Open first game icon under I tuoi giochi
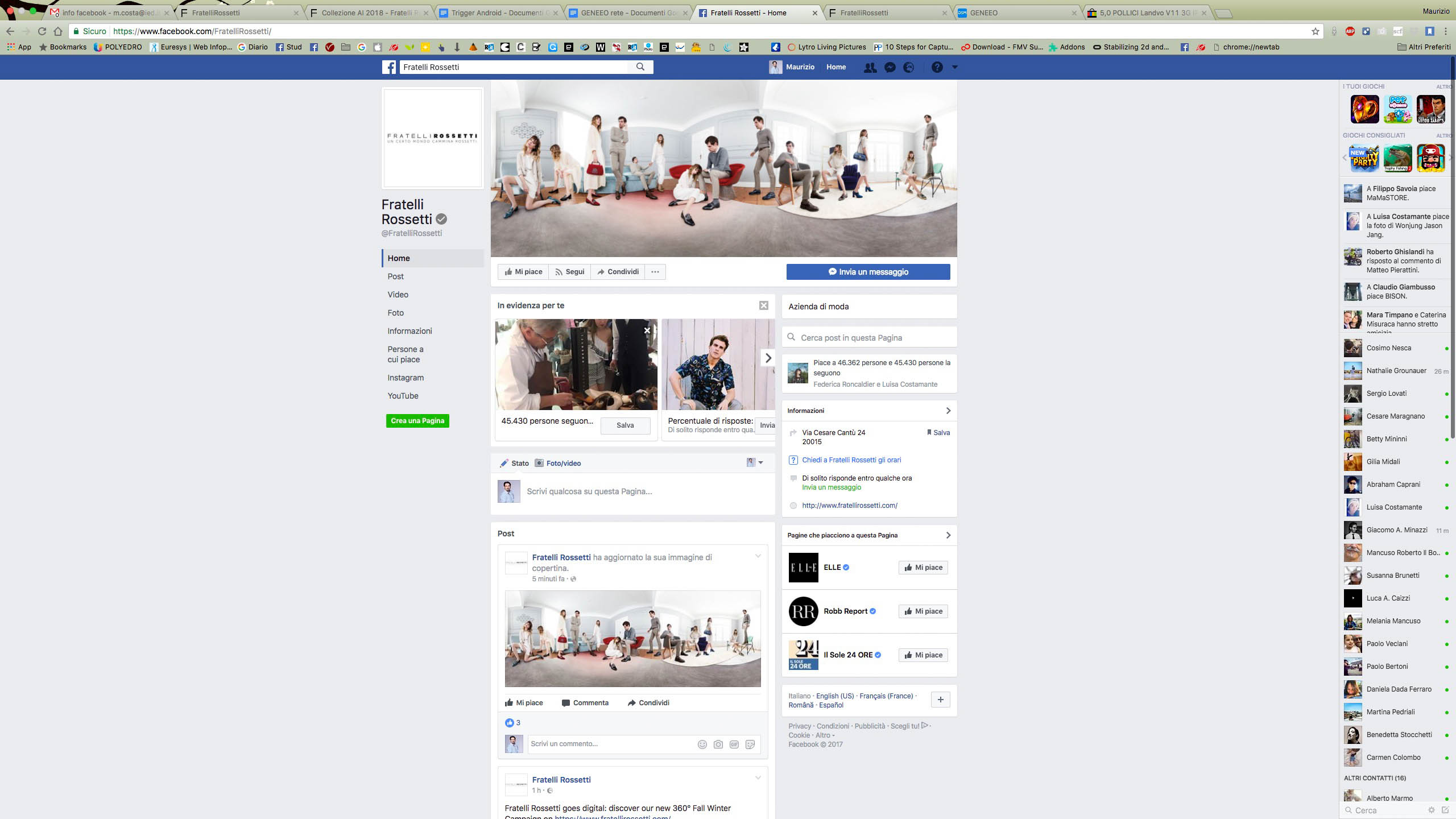Image resolution: width=1456 pixels, height=819 pixels. [1365, 109]
